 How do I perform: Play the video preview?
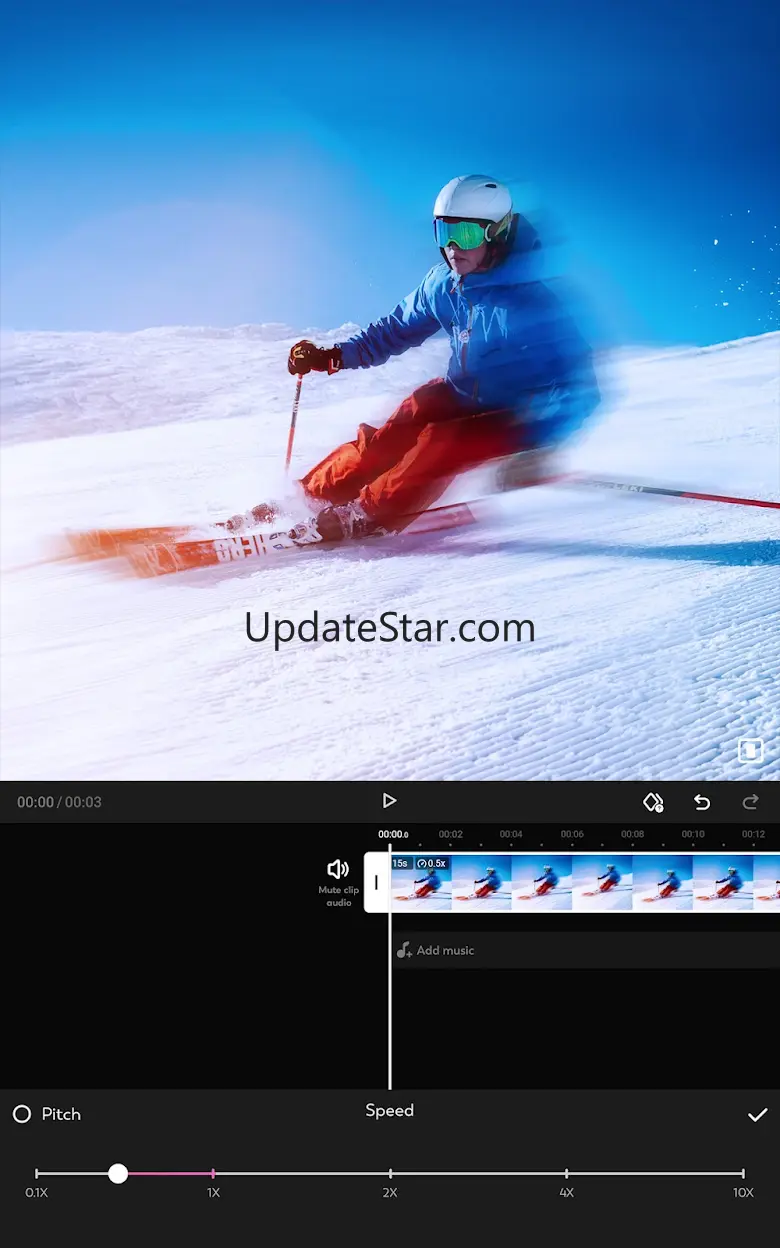(x=389, y=801)
